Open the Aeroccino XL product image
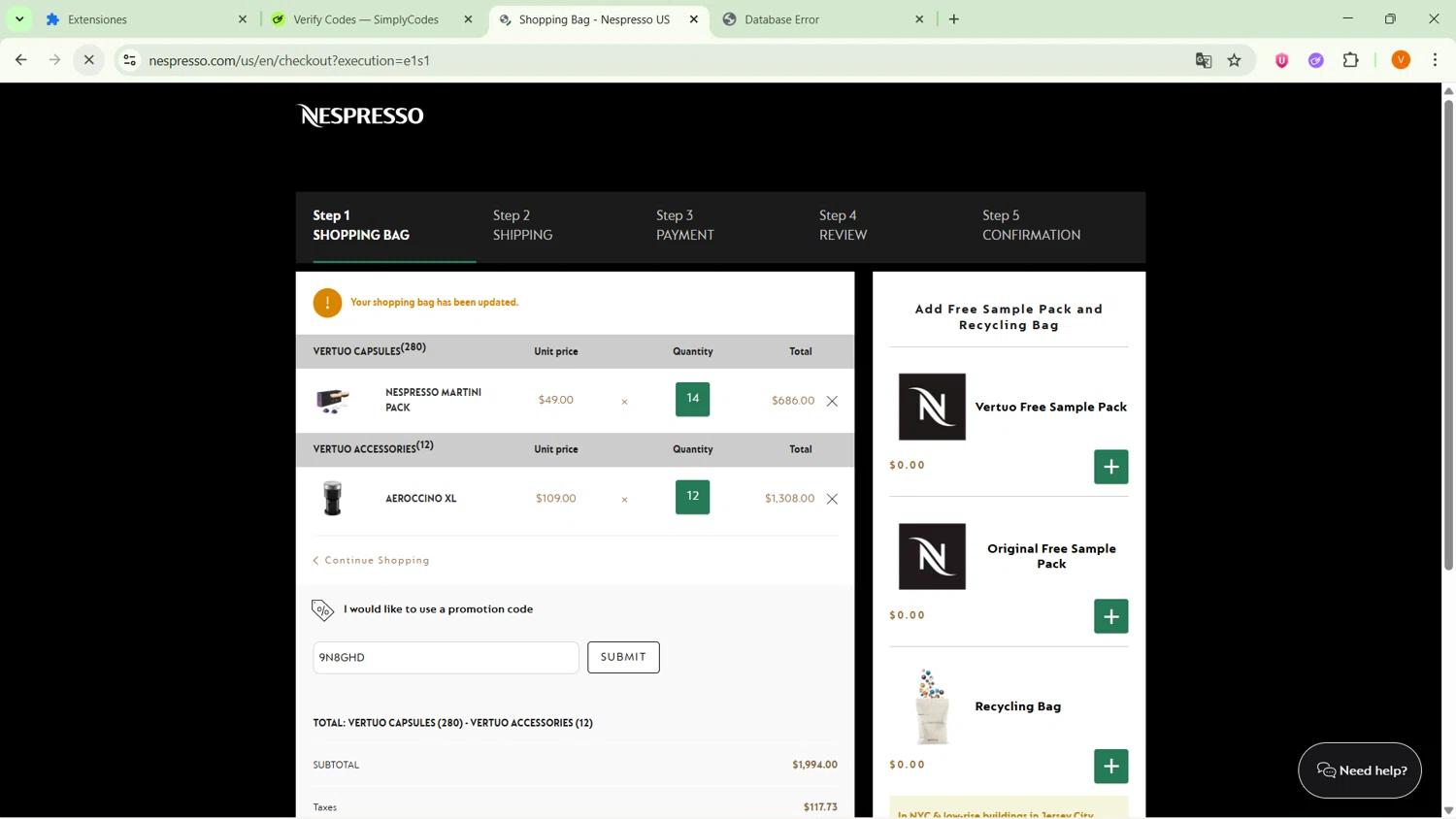Viewport: 1456px width, 819px height. (x=333, y=498)
